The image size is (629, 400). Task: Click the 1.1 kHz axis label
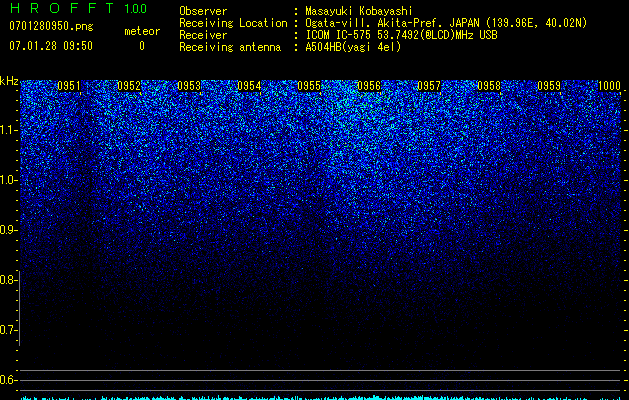pyautogui.click(x=8, y=130)
